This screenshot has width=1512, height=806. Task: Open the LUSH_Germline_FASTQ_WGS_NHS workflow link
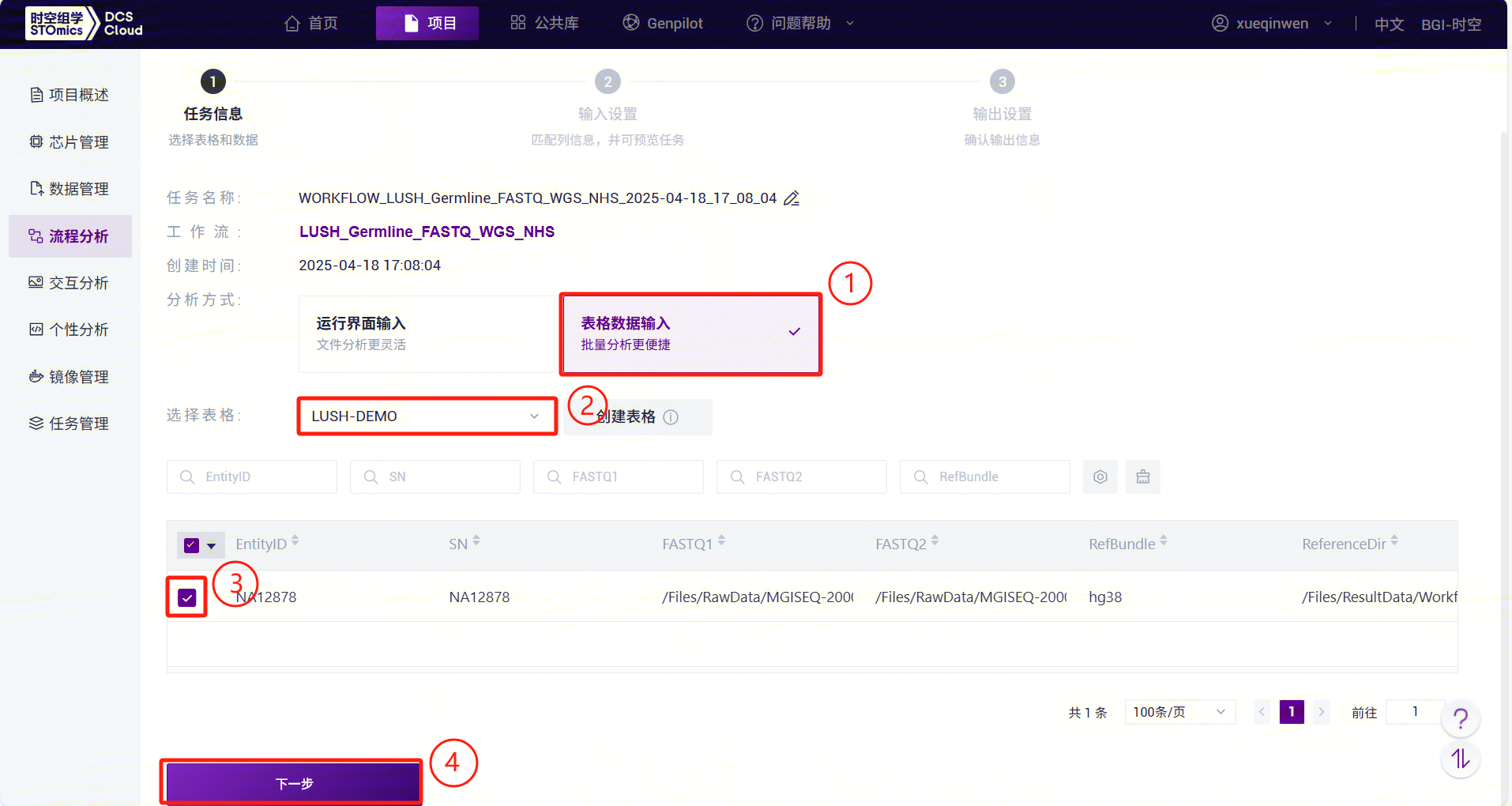click(427, 232)
